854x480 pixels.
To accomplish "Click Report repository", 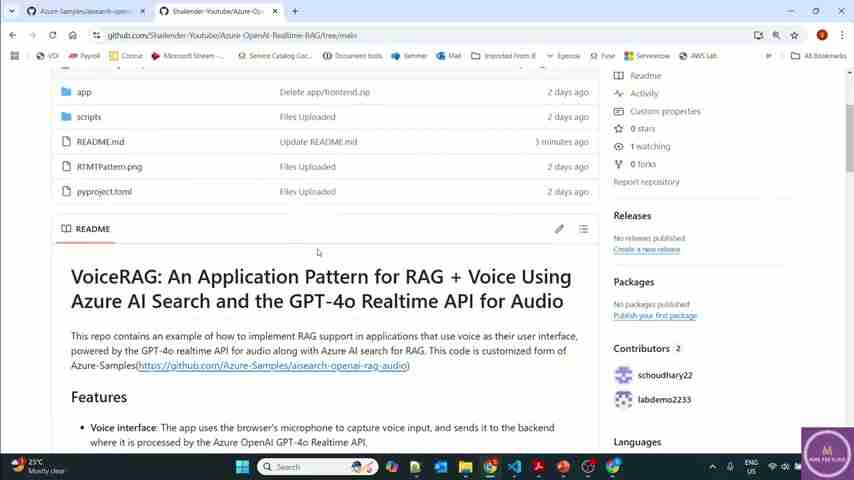I will point(646,182).
